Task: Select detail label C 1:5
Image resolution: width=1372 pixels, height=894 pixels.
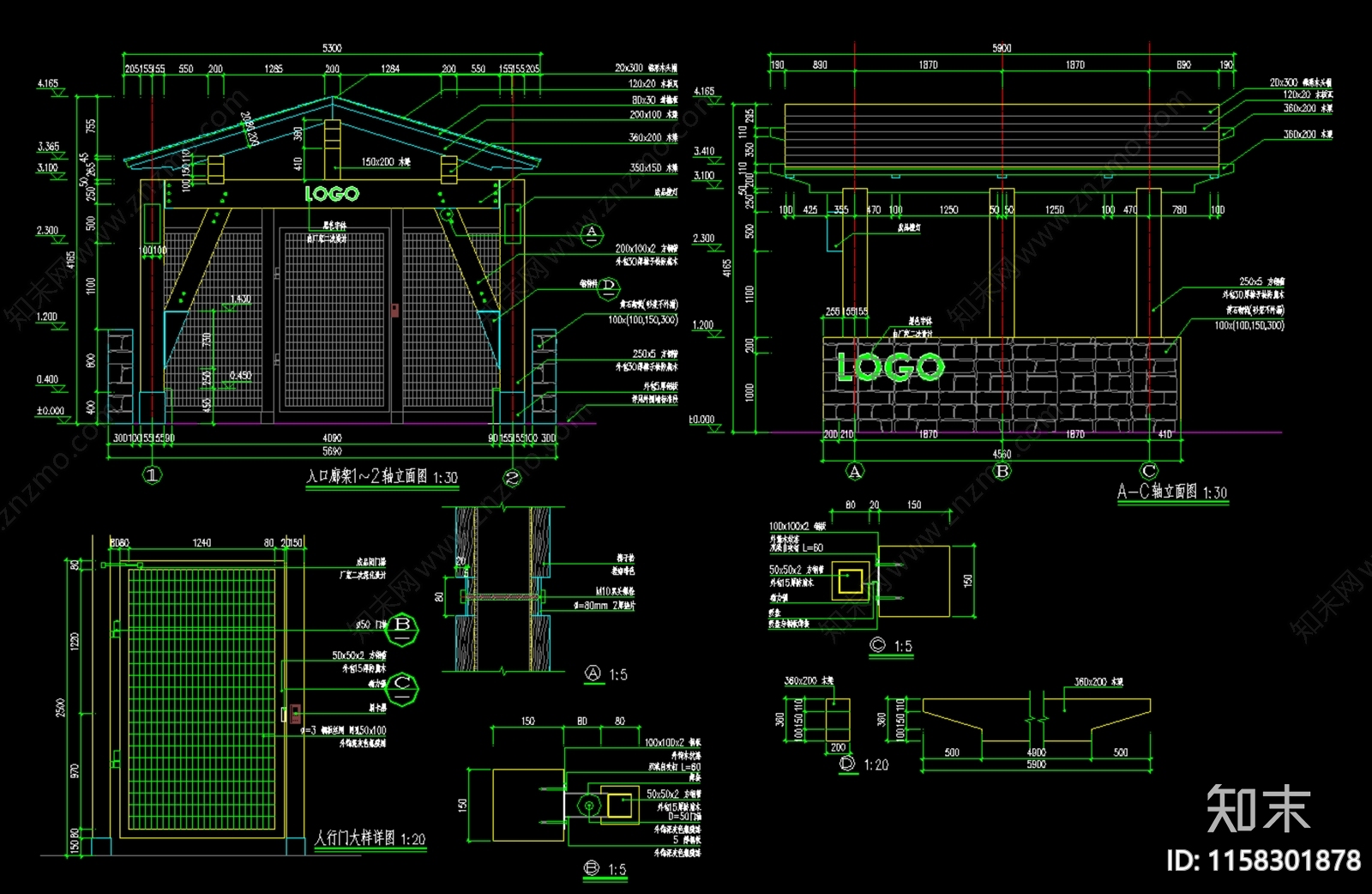Action: pos(891,646)
